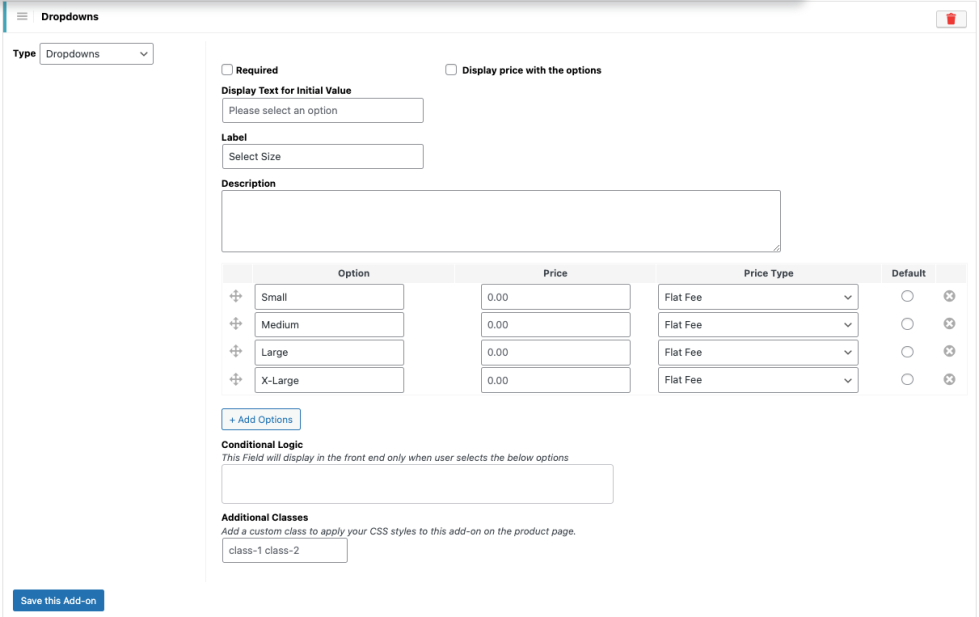
Task: Remove the X-Large option row
Action: [x=949, y=379]
